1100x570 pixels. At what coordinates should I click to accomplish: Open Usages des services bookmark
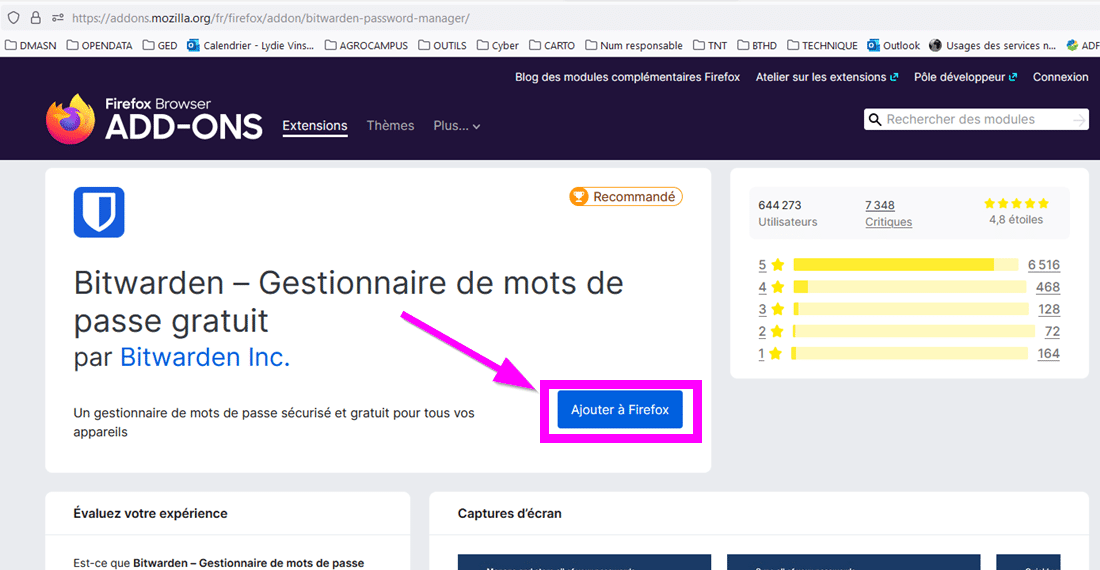[x=993, y=46]
